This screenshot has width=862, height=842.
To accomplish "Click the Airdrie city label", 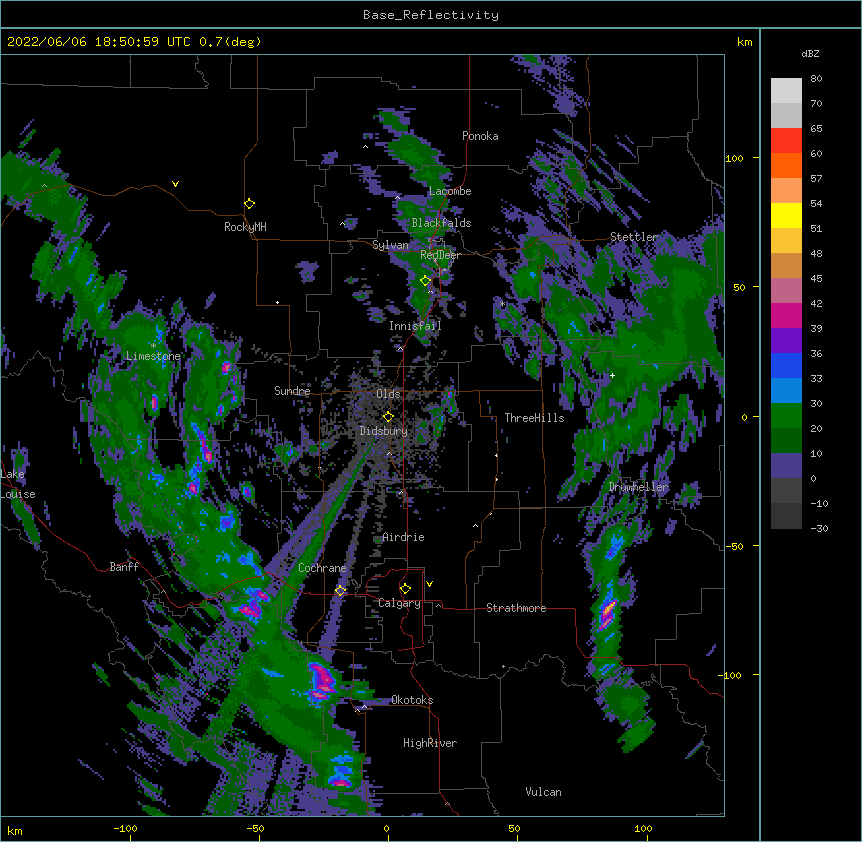I will tap(404, 537).
